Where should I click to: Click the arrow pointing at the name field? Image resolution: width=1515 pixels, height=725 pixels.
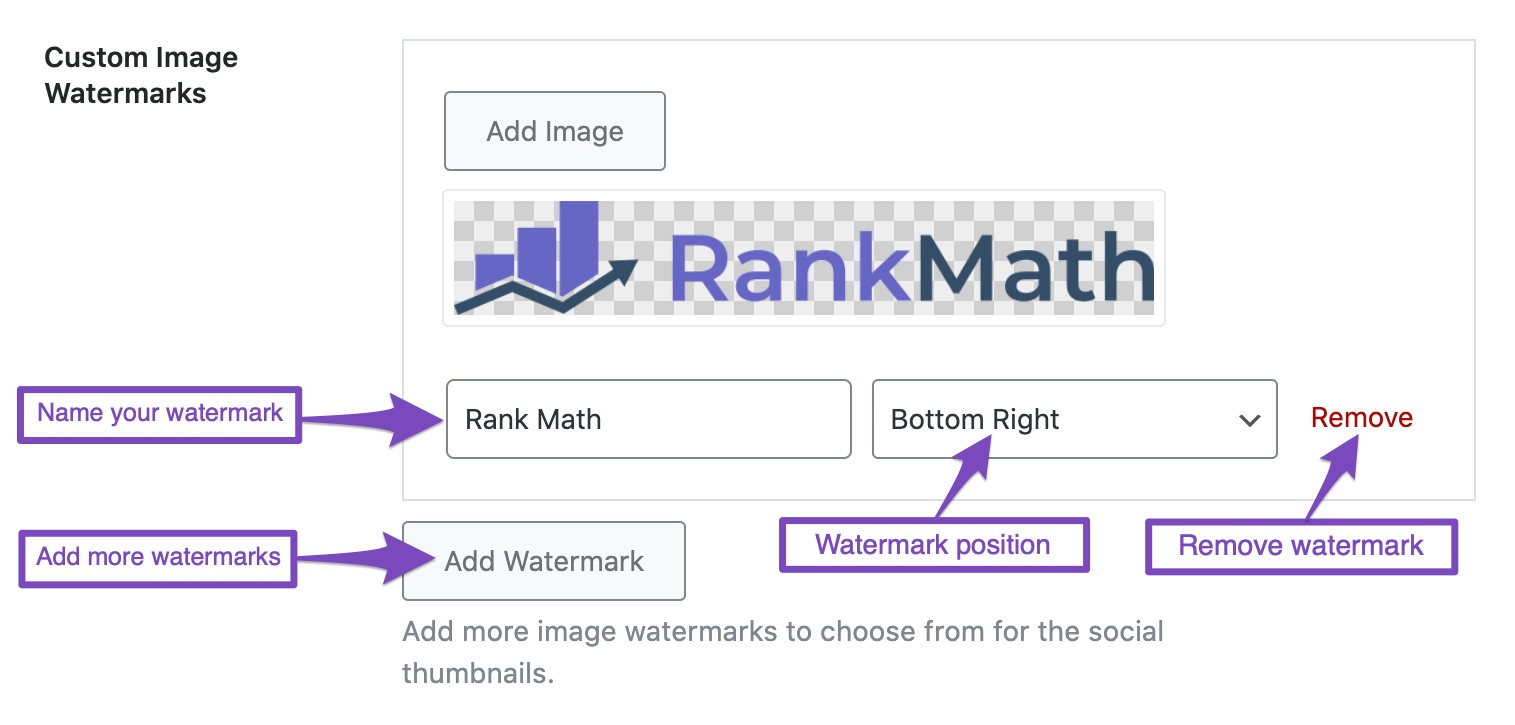click(x=375, y=420)
